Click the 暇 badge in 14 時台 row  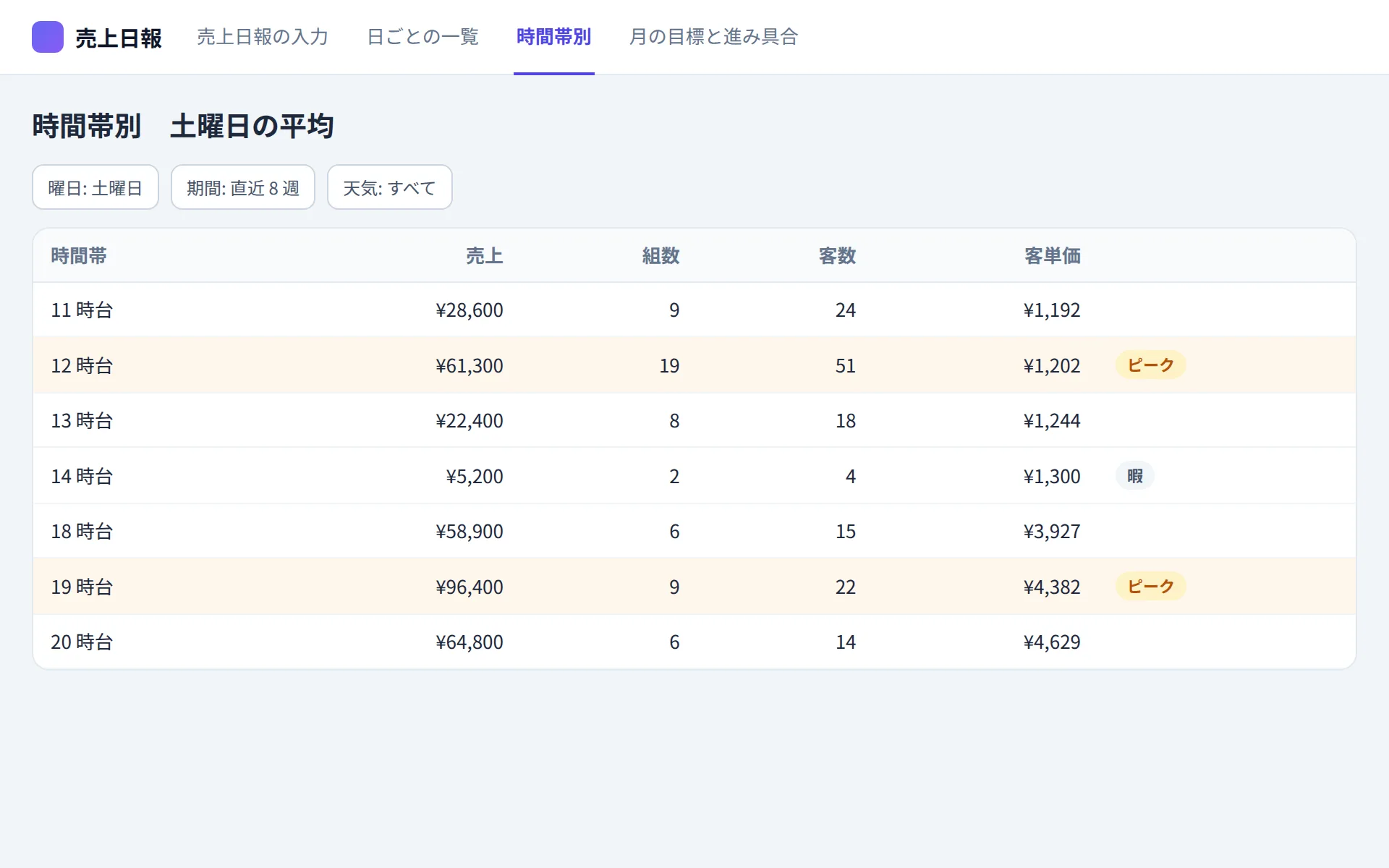[x=1135, y=476]
